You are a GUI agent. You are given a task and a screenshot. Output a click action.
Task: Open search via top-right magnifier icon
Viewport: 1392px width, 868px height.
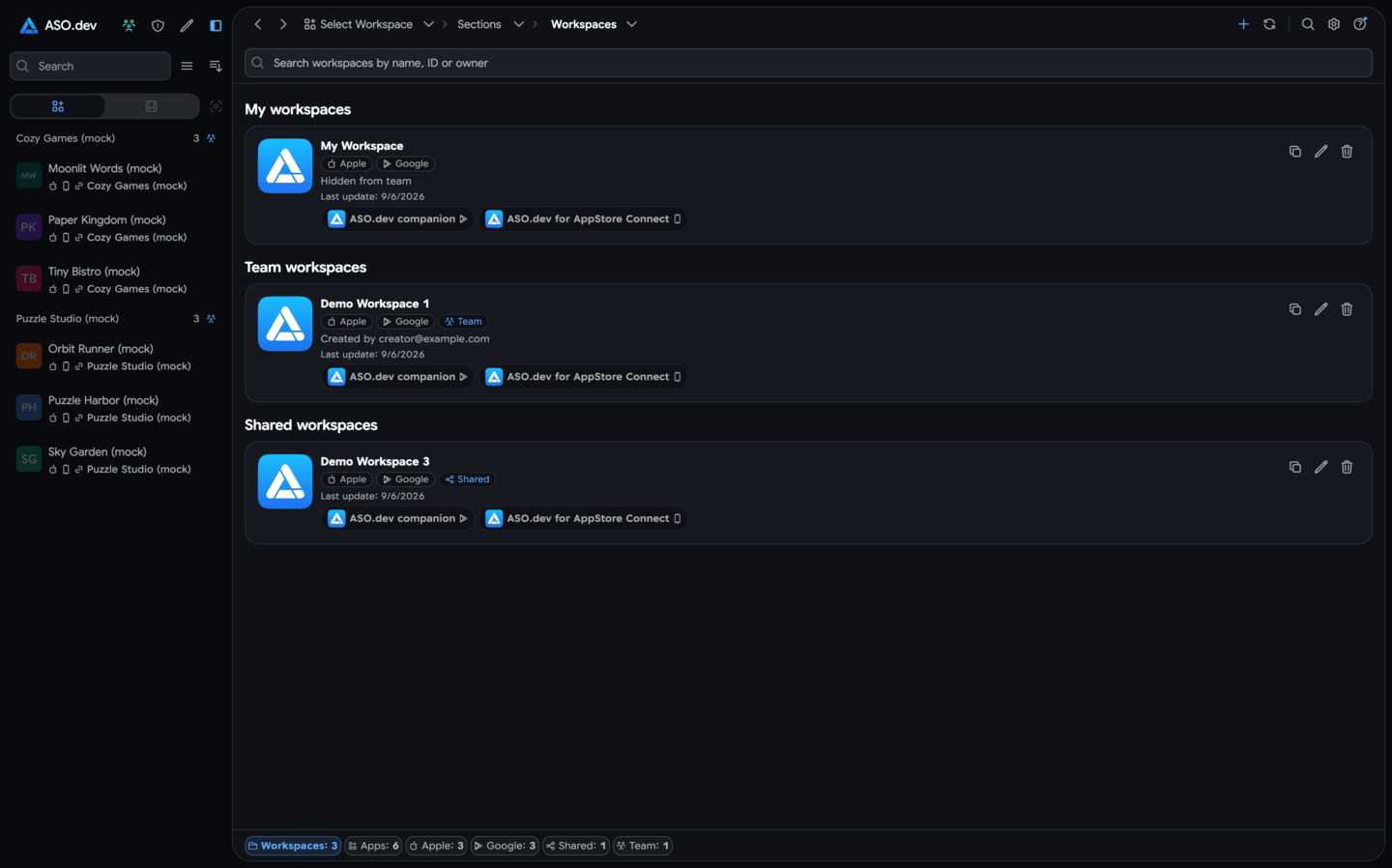(x=1308, y=24)
